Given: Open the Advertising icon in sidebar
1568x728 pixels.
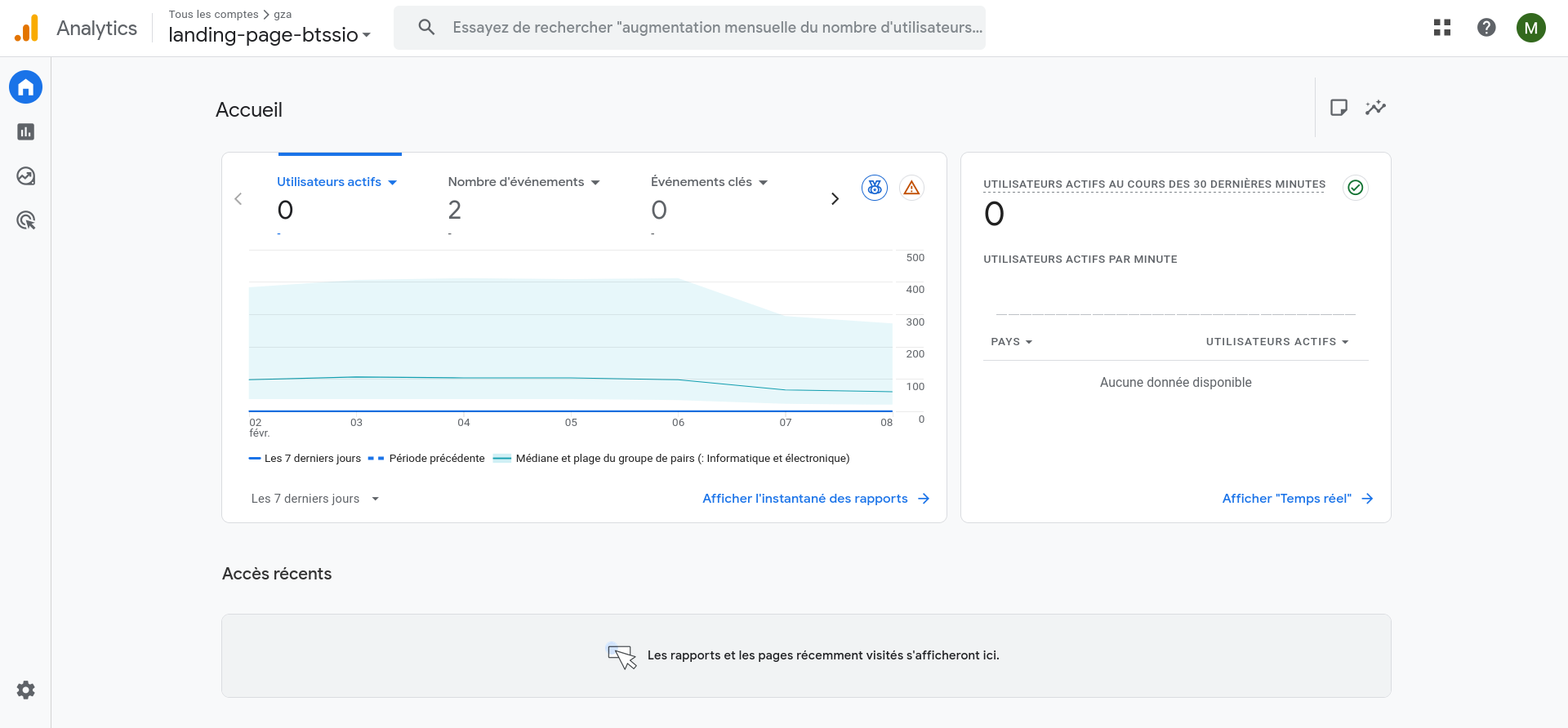Looking at the screenshot, I should (25, 220).
